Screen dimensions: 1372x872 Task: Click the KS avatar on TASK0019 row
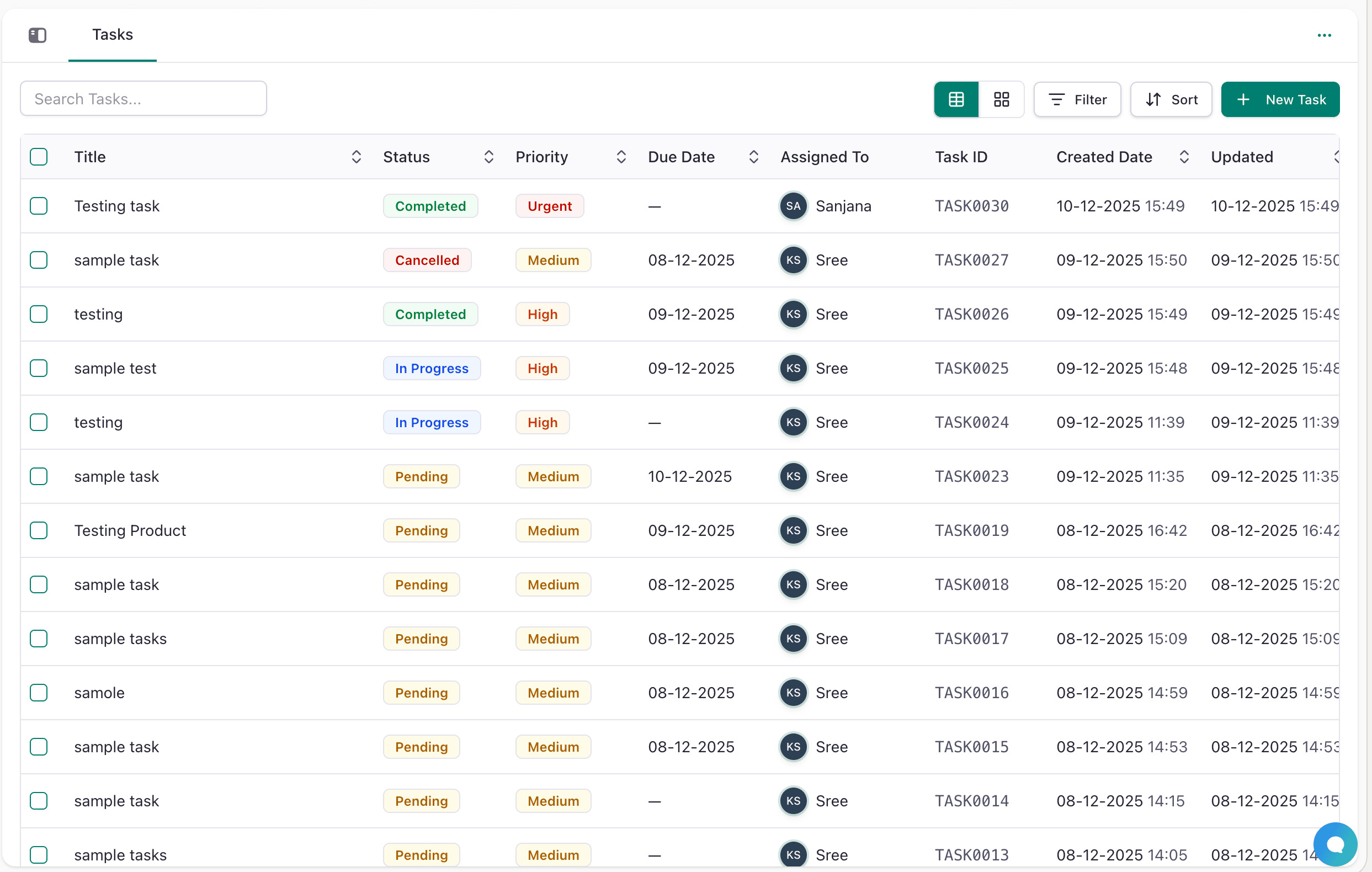(x=793, y=530)
